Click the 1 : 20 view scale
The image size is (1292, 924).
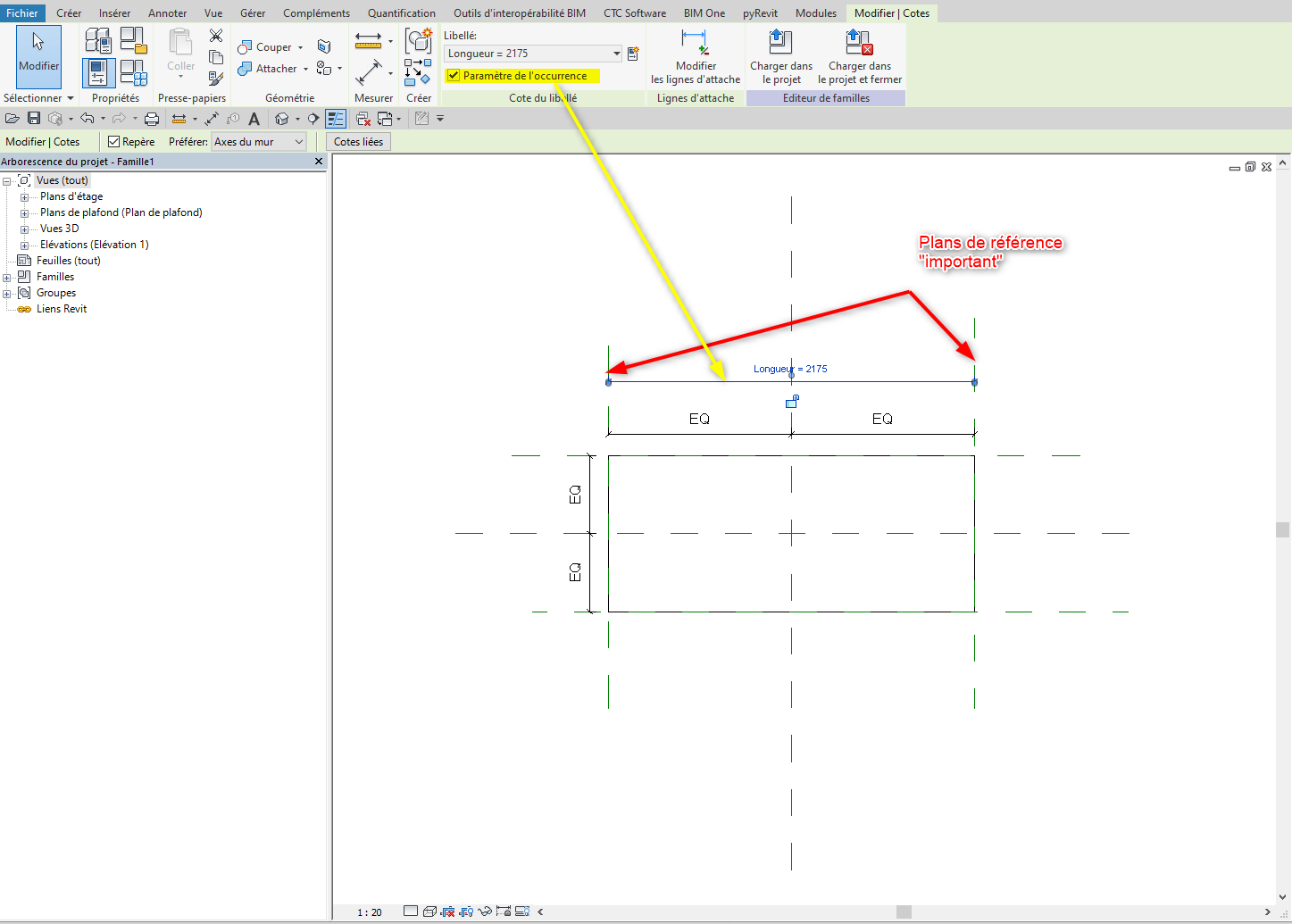[370, 912]
